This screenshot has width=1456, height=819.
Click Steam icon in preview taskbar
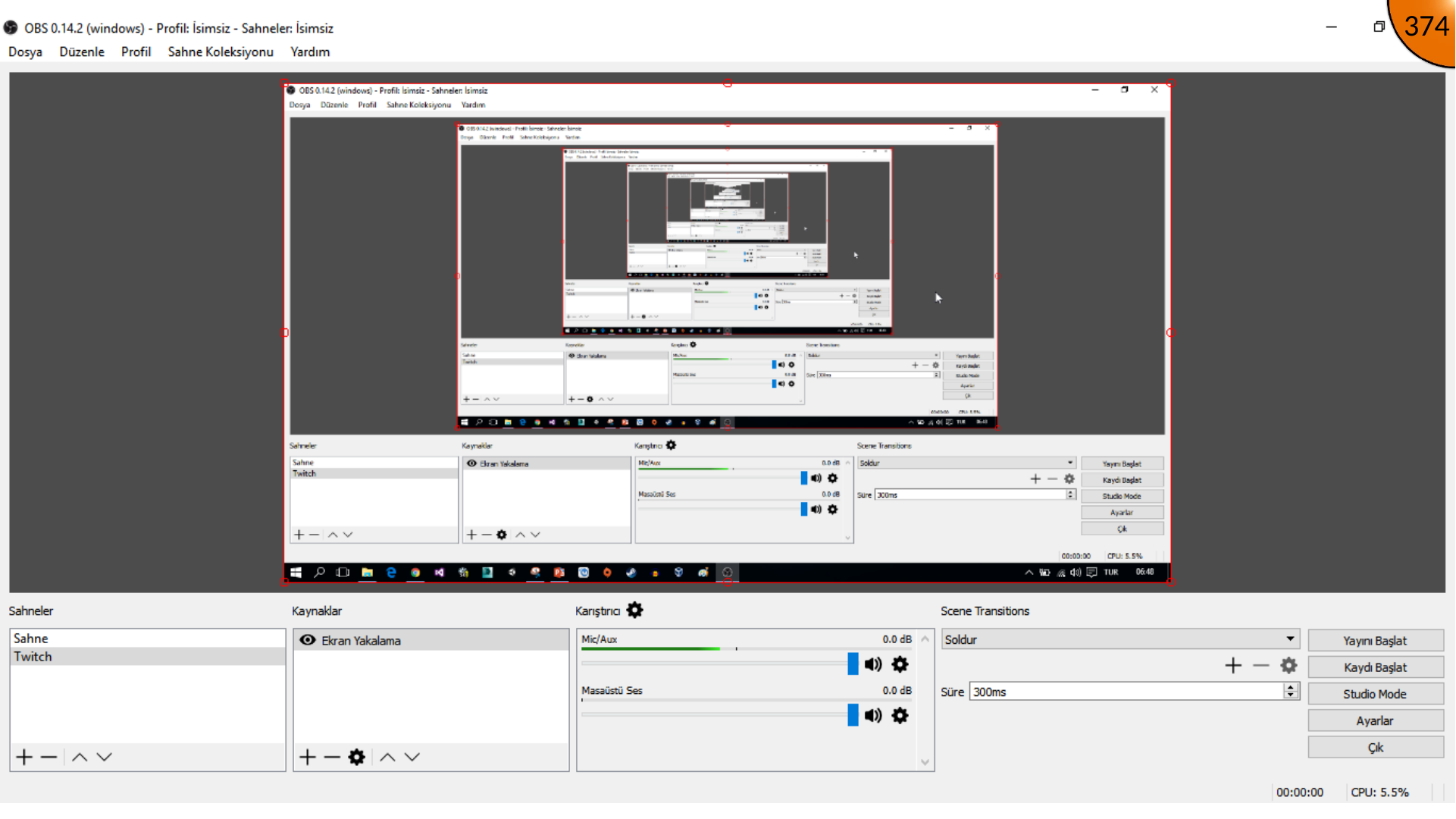[x=631, y=573]
